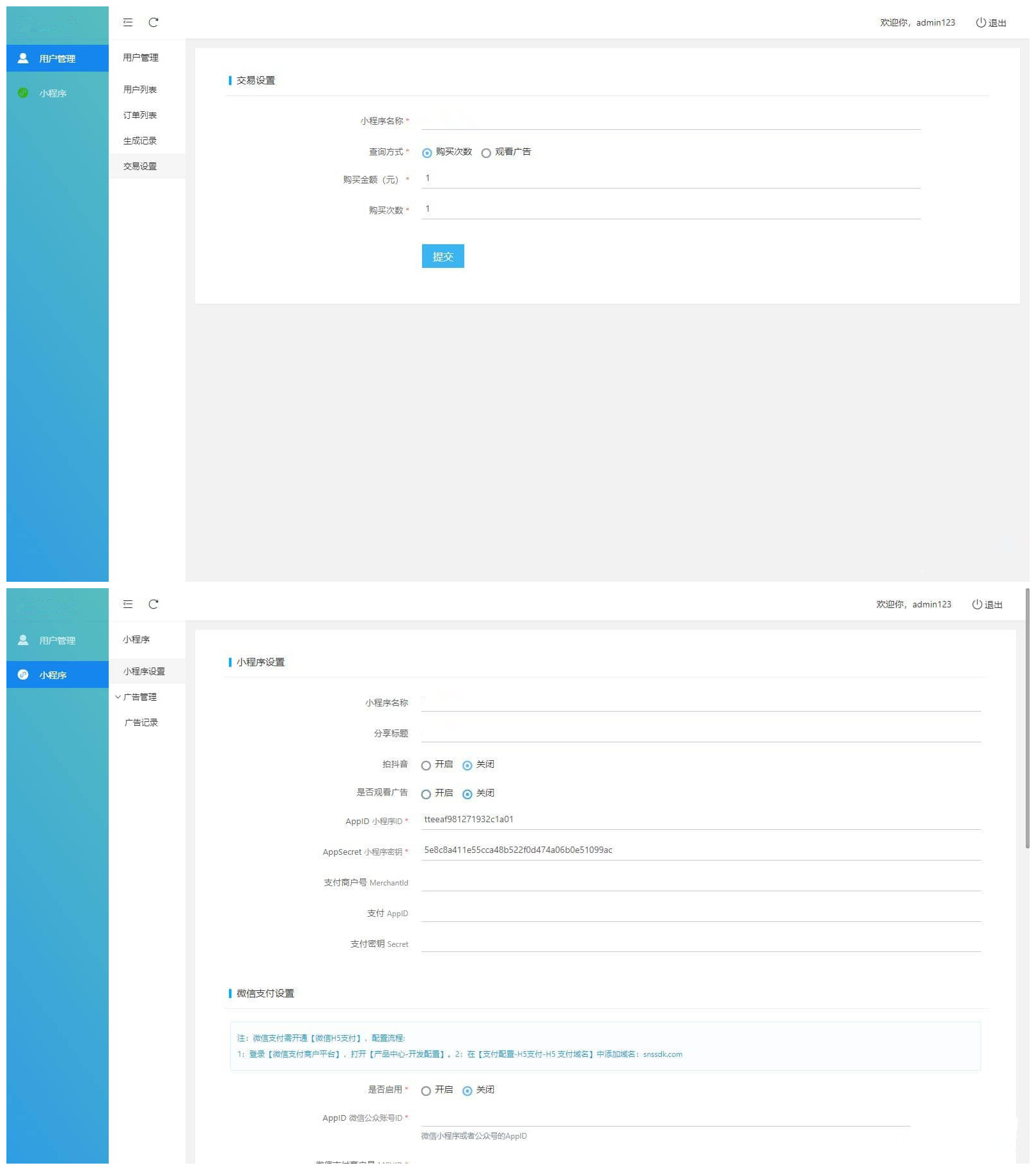Click the user icon beside 用户管理 in bottom sidebar
The image size is (1036, 1170).
click(23, 640)
